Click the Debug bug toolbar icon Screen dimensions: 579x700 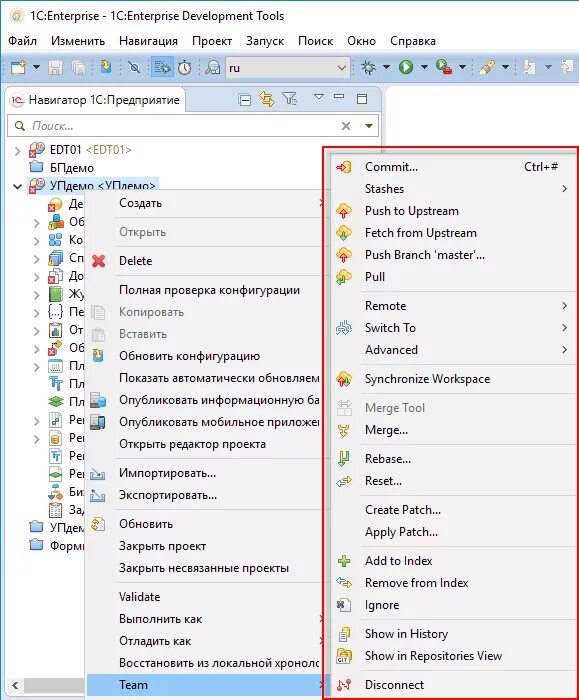(x=368, y=67)
